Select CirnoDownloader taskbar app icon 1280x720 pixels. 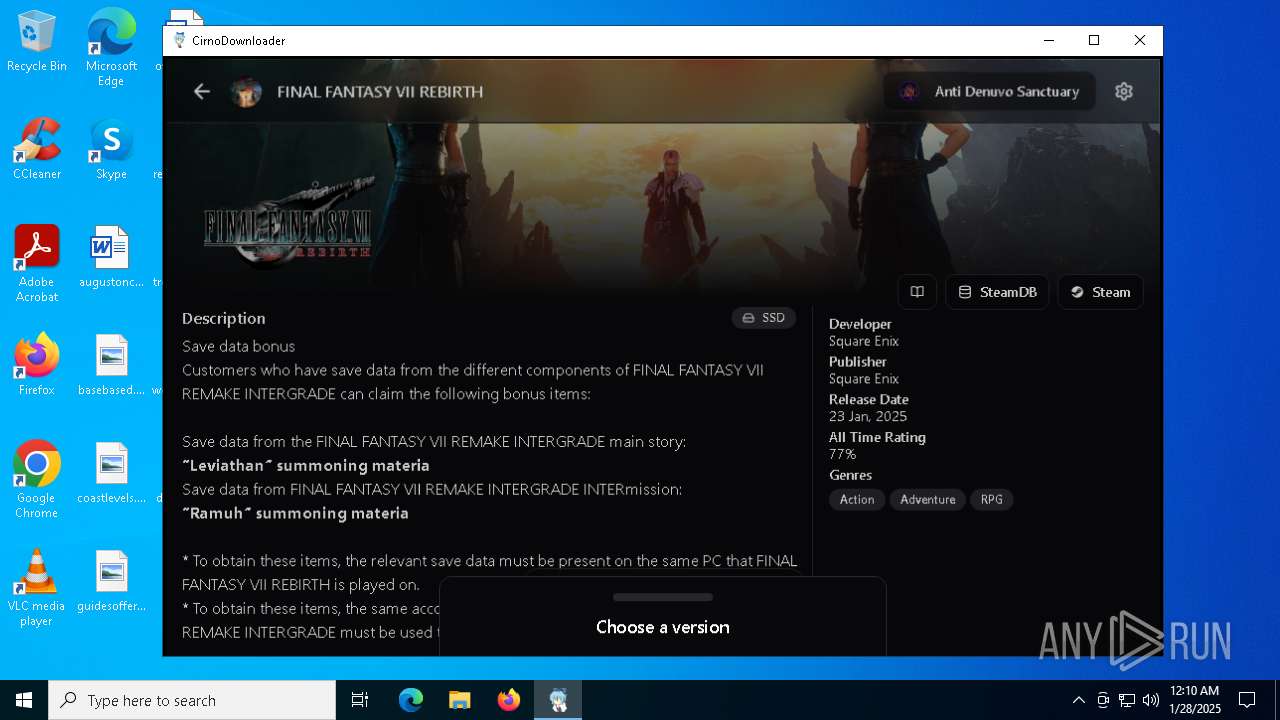558,700
